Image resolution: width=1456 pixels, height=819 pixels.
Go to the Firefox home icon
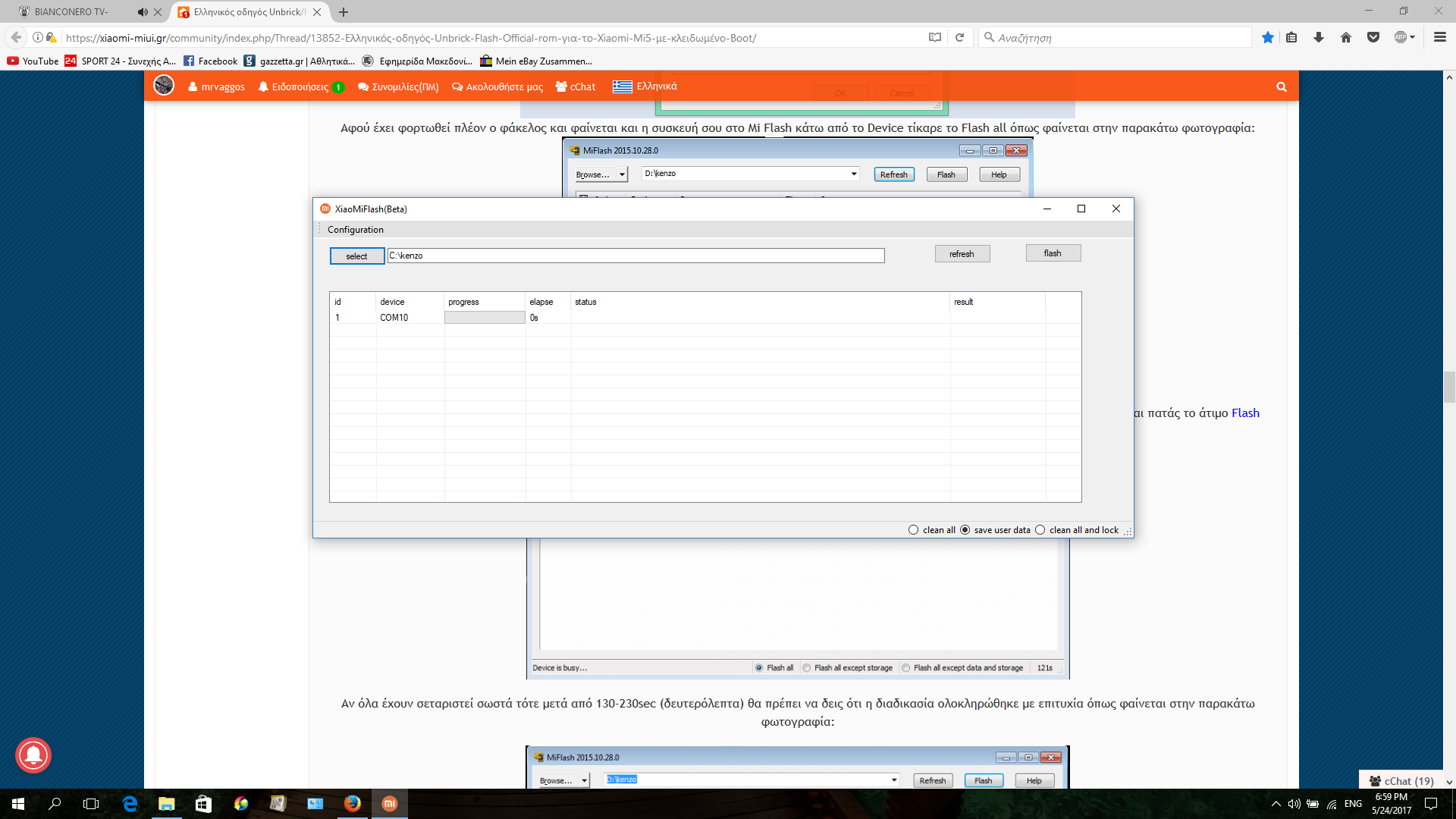(1346, 37)
